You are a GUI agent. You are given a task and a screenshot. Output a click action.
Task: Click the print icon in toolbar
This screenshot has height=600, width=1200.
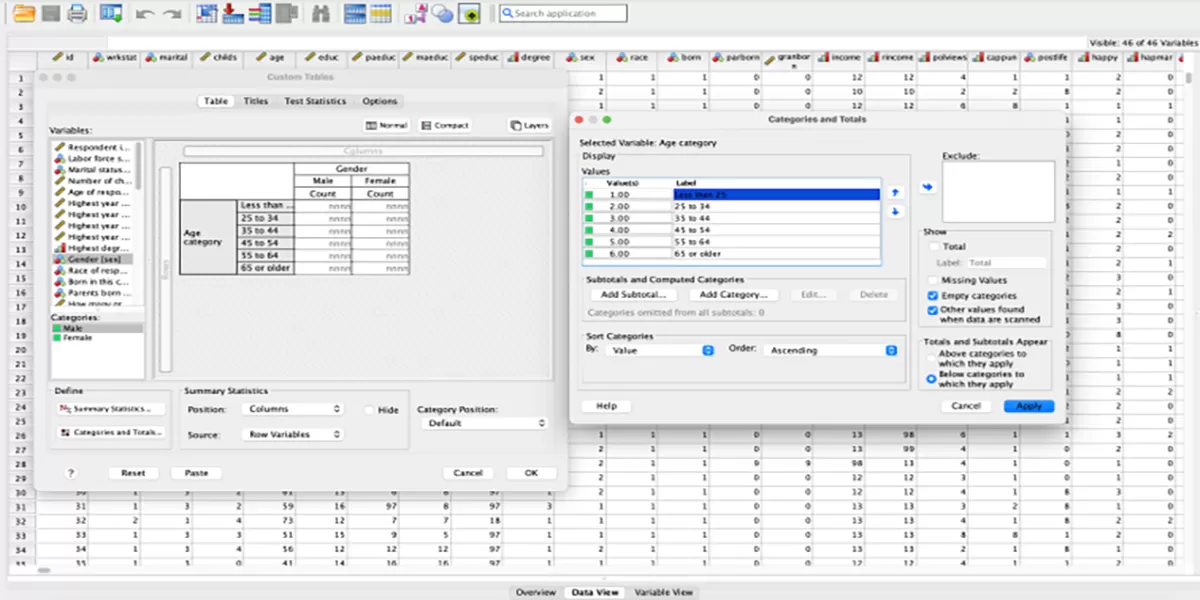[x=77, y=14]
